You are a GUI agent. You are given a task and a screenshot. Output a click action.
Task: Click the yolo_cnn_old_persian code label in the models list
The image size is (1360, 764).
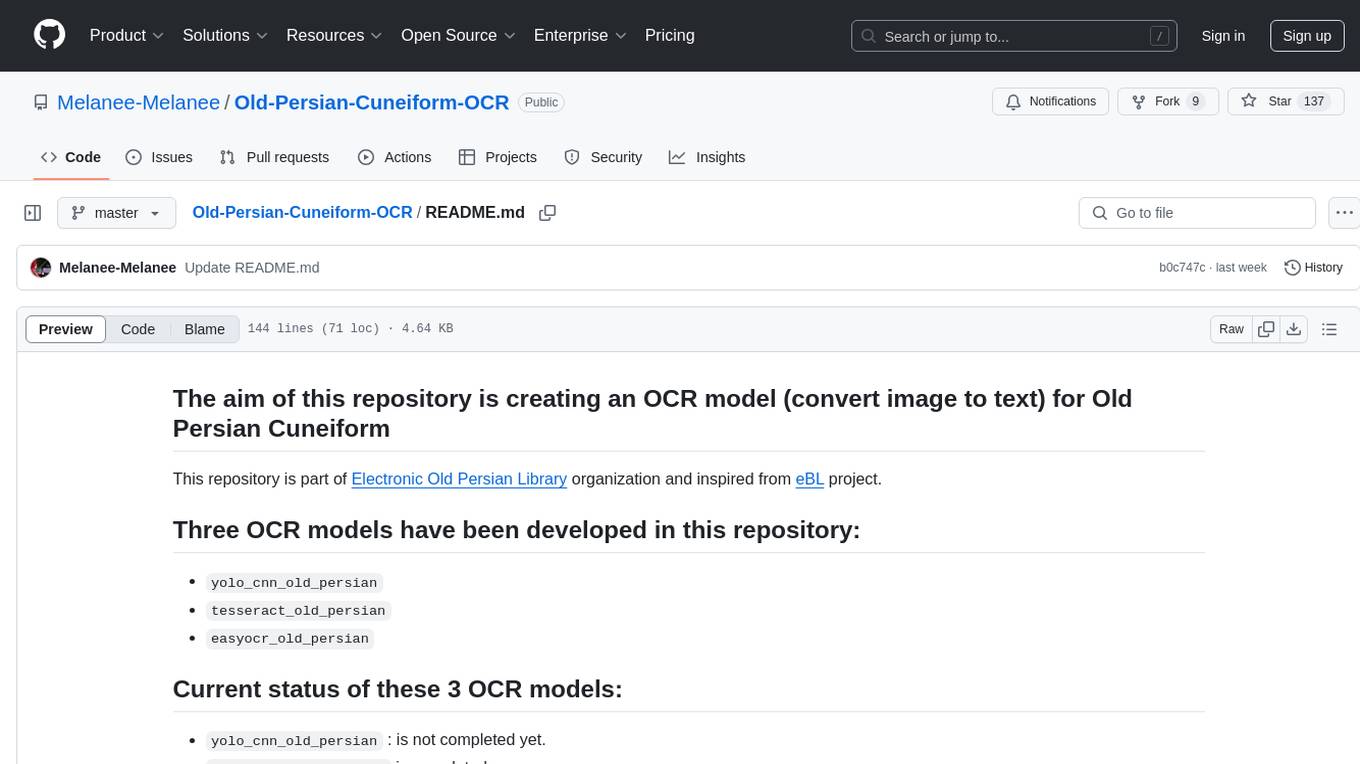click(294, 583)
